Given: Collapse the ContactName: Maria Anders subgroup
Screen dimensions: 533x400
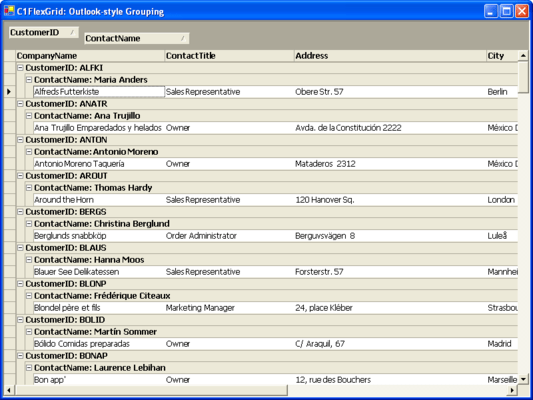Looking at the screenshot, I should (x=29, y=80).
